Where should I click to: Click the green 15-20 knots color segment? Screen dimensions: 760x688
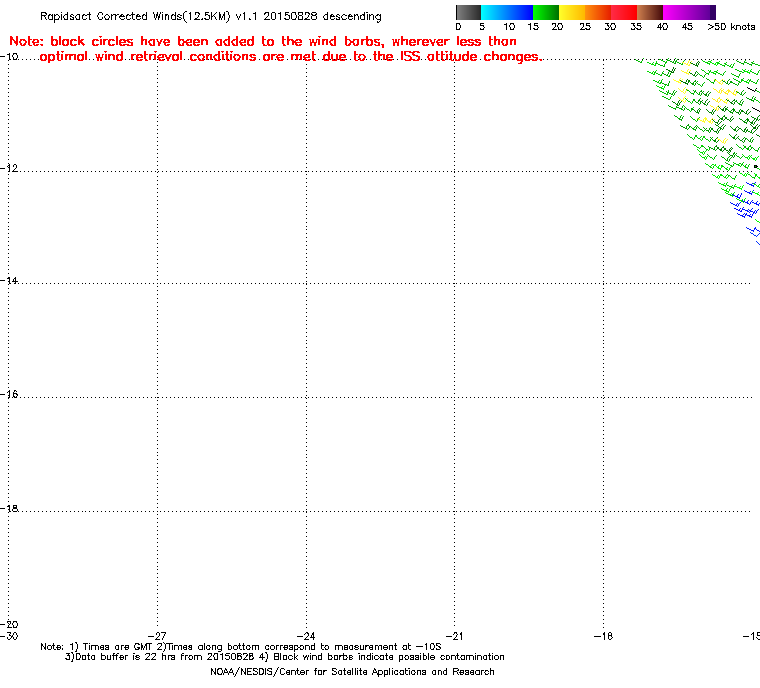[546, 12]
